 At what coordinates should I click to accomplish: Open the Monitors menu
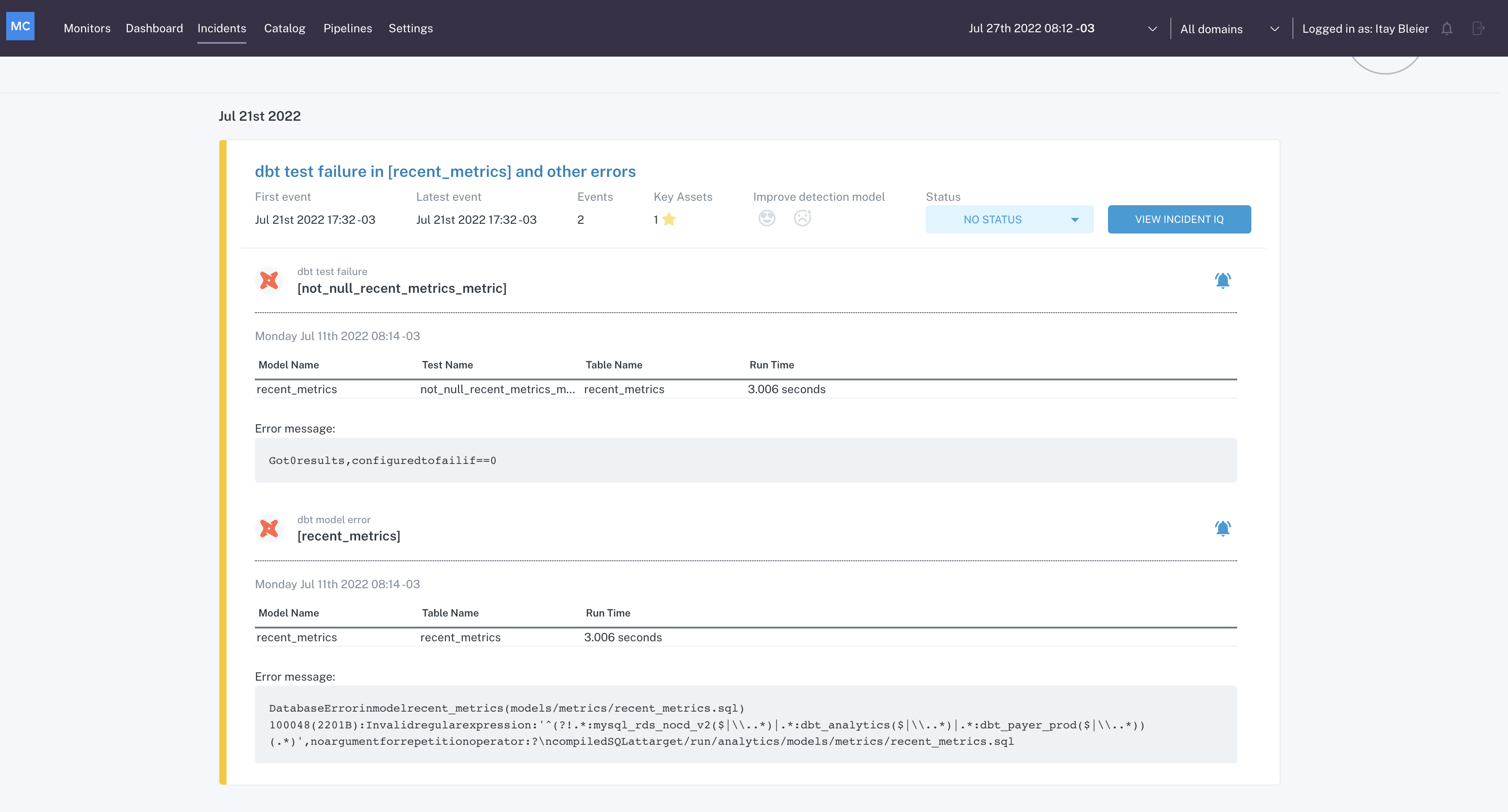[x=87, y=28]
